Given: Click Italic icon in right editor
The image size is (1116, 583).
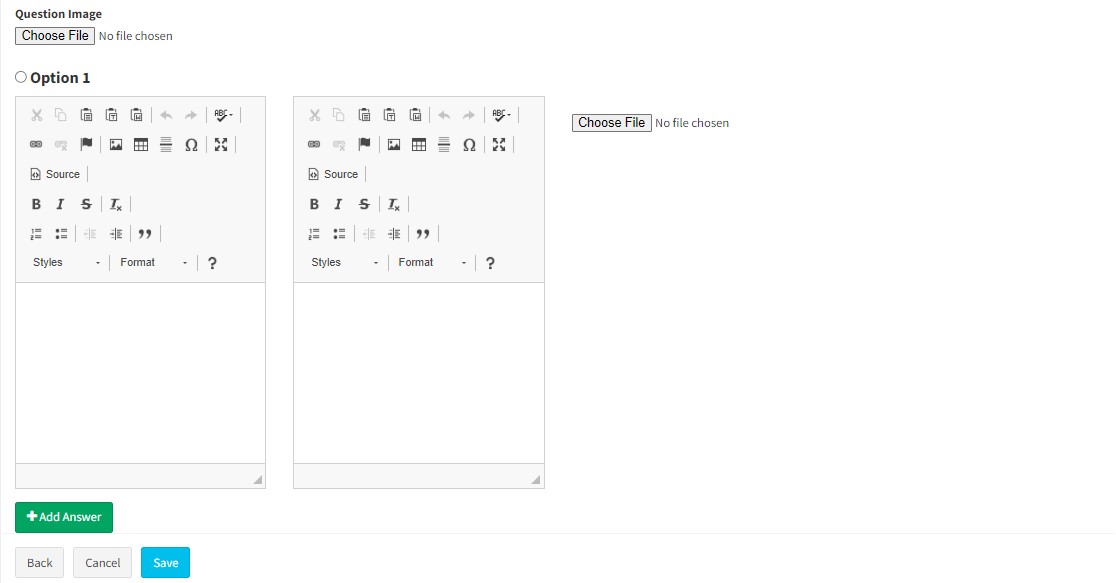Looking at the screenshot, I should coord(338,204).
